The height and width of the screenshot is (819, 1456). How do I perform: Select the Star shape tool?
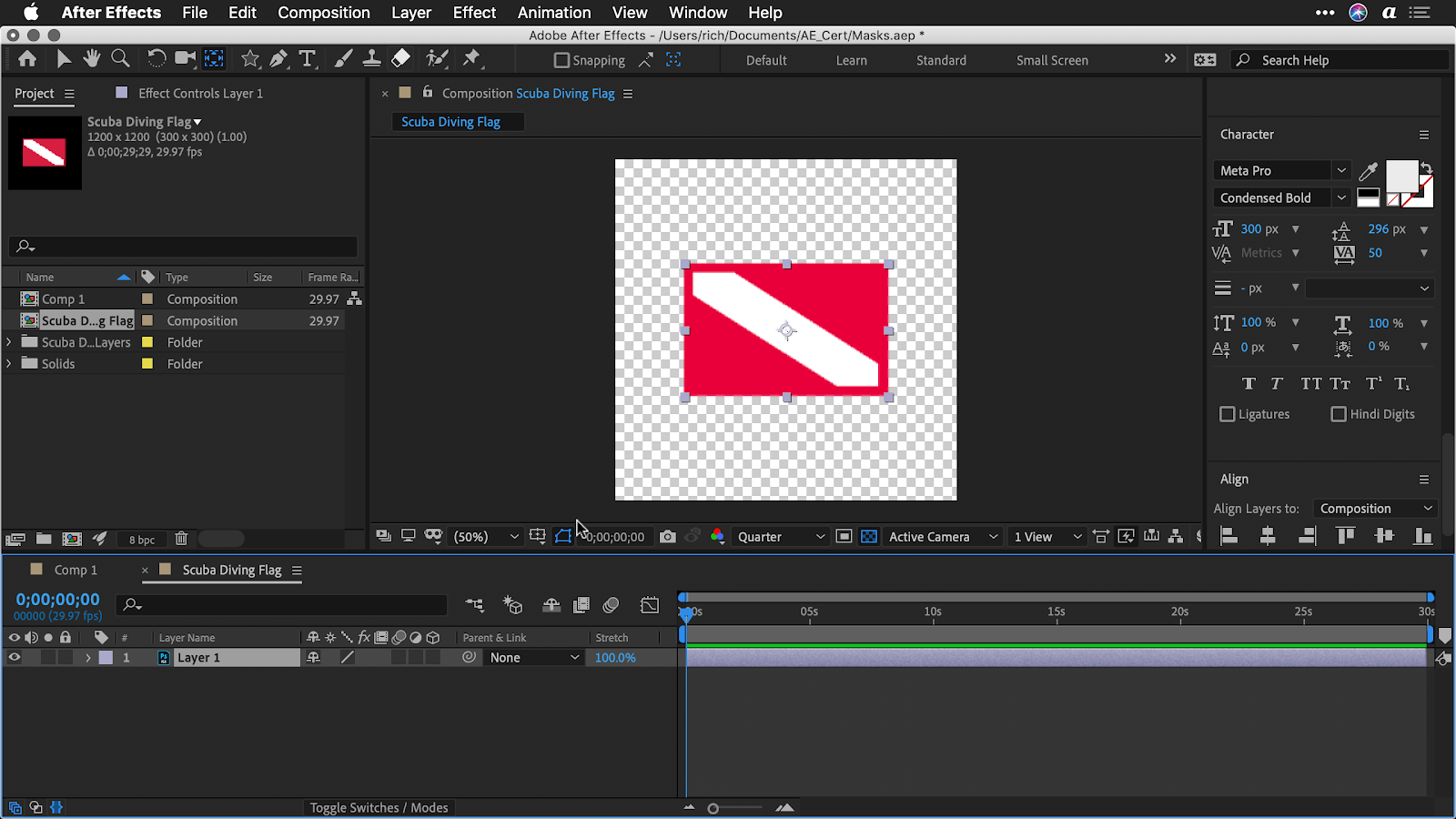[x=250, y=59]
